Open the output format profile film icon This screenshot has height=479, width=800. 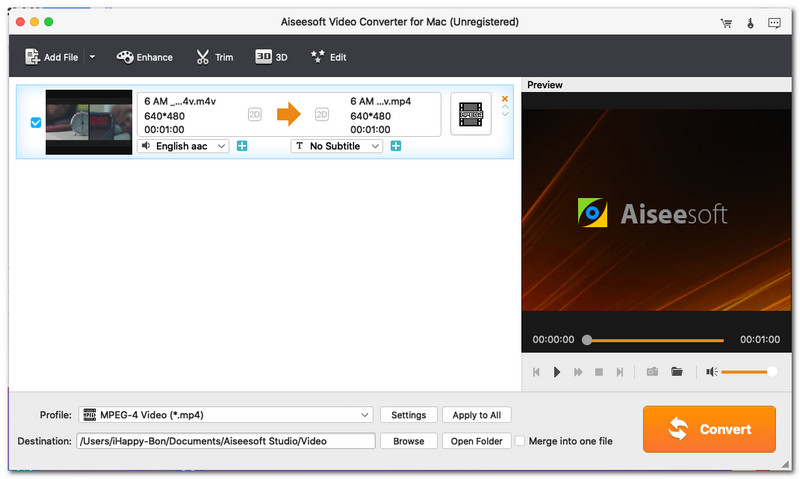471,115
